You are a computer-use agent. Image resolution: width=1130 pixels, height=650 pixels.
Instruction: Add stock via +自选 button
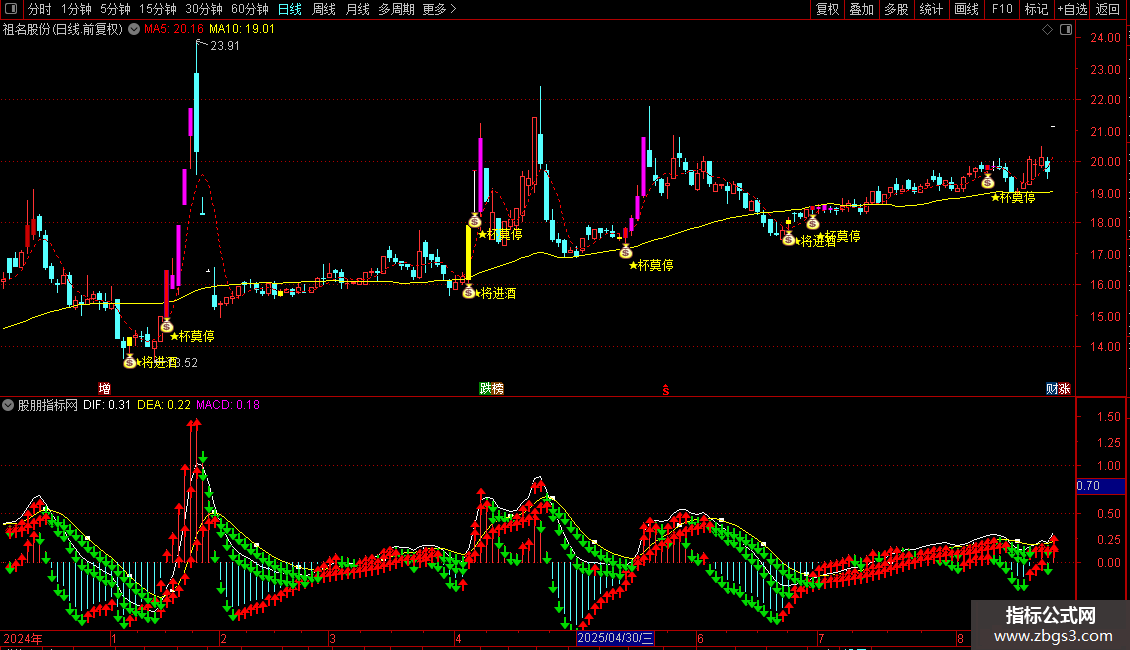click(x=1072, y=9)
